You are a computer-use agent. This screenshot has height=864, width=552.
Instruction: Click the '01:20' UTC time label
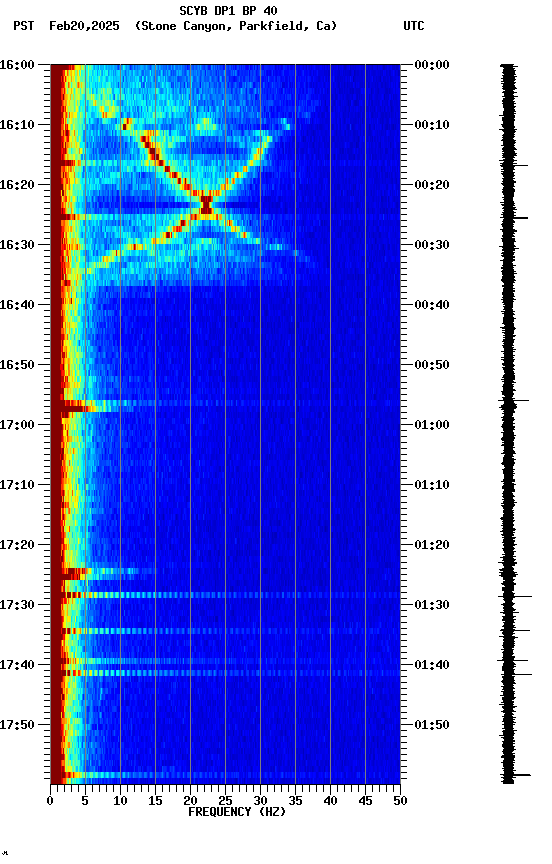click(x=432, y=546)
